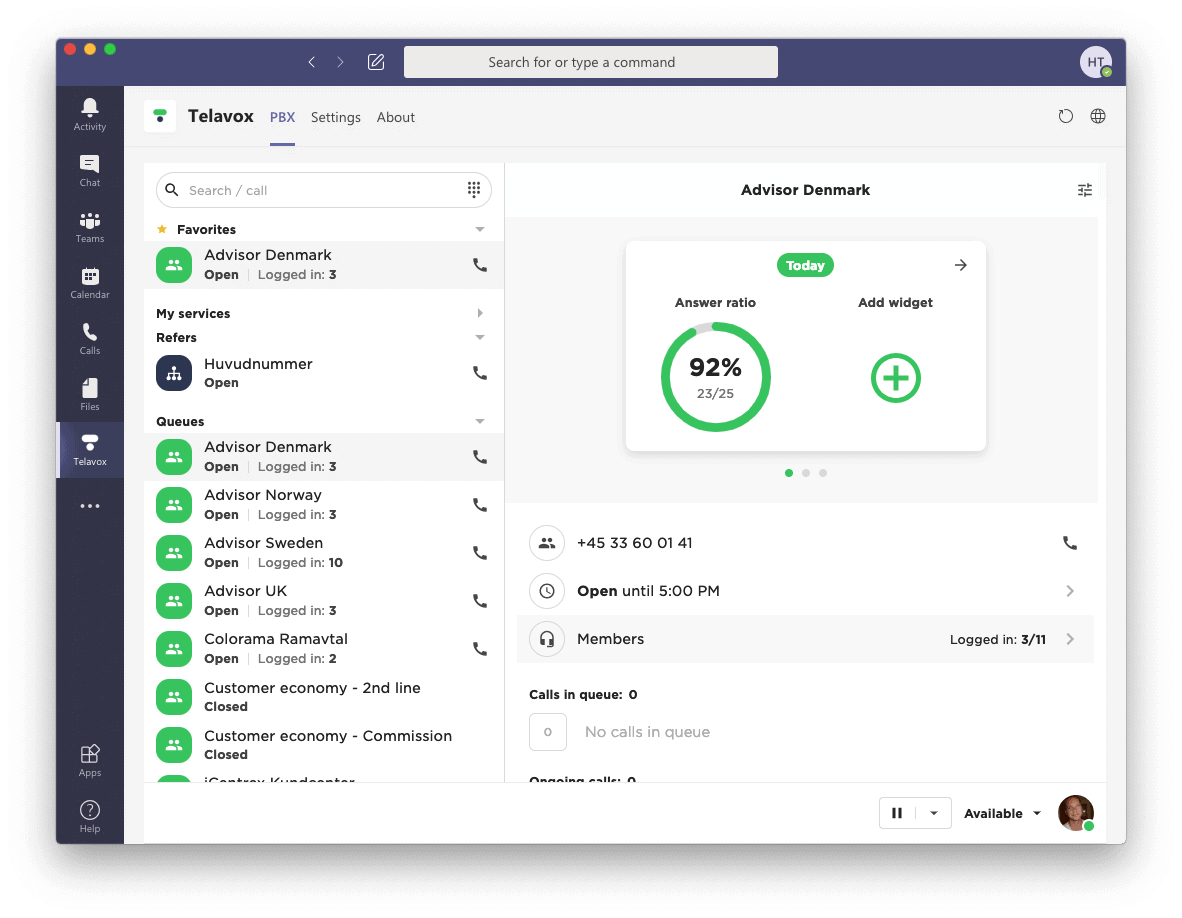Go back with the left arrow

[x=311, y=62]
